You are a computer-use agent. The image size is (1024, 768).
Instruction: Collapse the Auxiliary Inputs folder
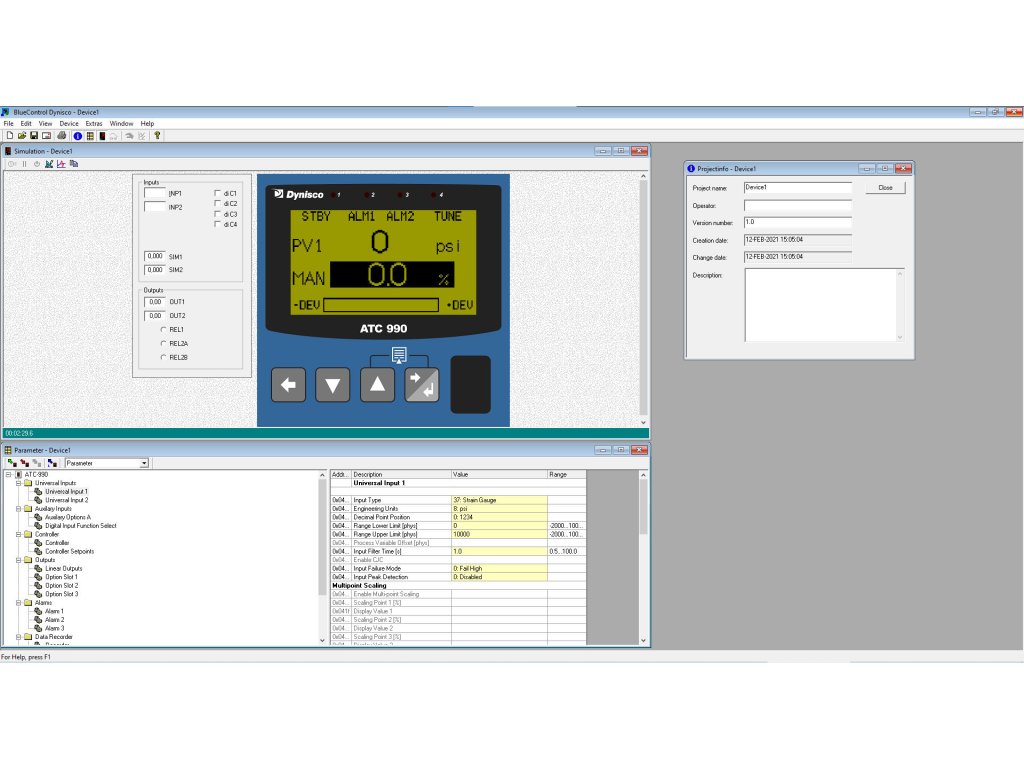tap(18, 509)
